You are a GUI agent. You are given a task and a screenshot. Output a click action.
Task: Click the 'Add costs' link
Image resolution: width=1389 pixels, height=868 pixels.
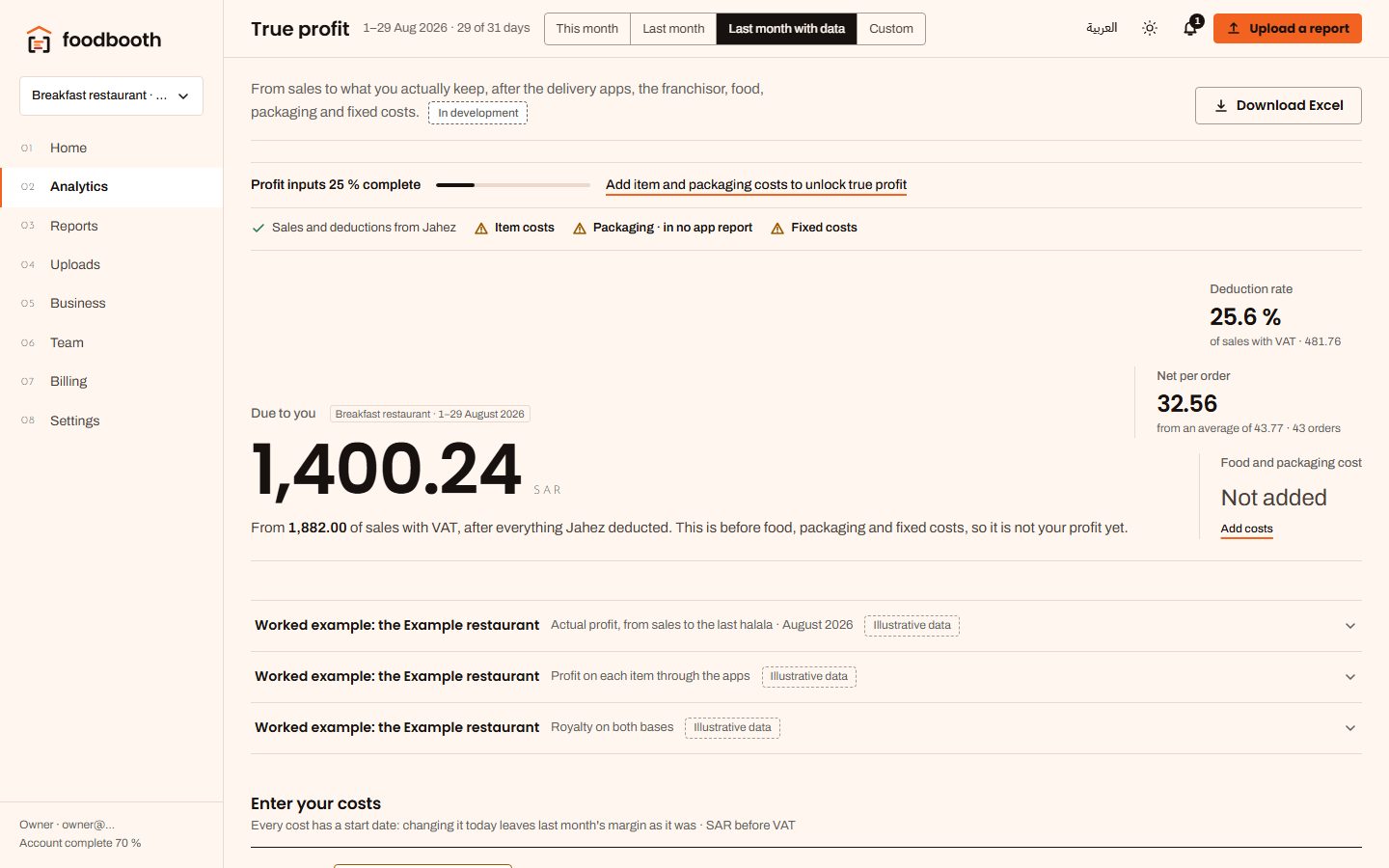click(1246, 529)
